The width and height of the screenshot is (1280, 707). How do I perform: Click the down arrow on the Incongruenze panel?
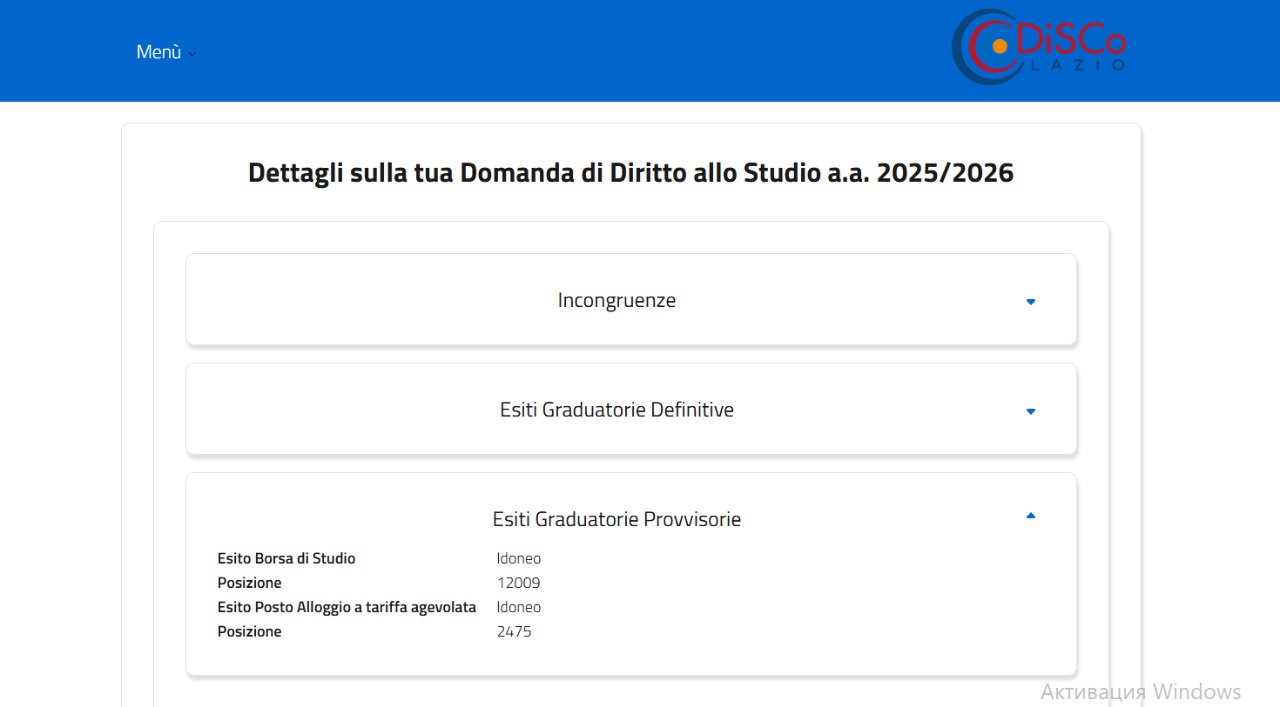coord(1030,301)
